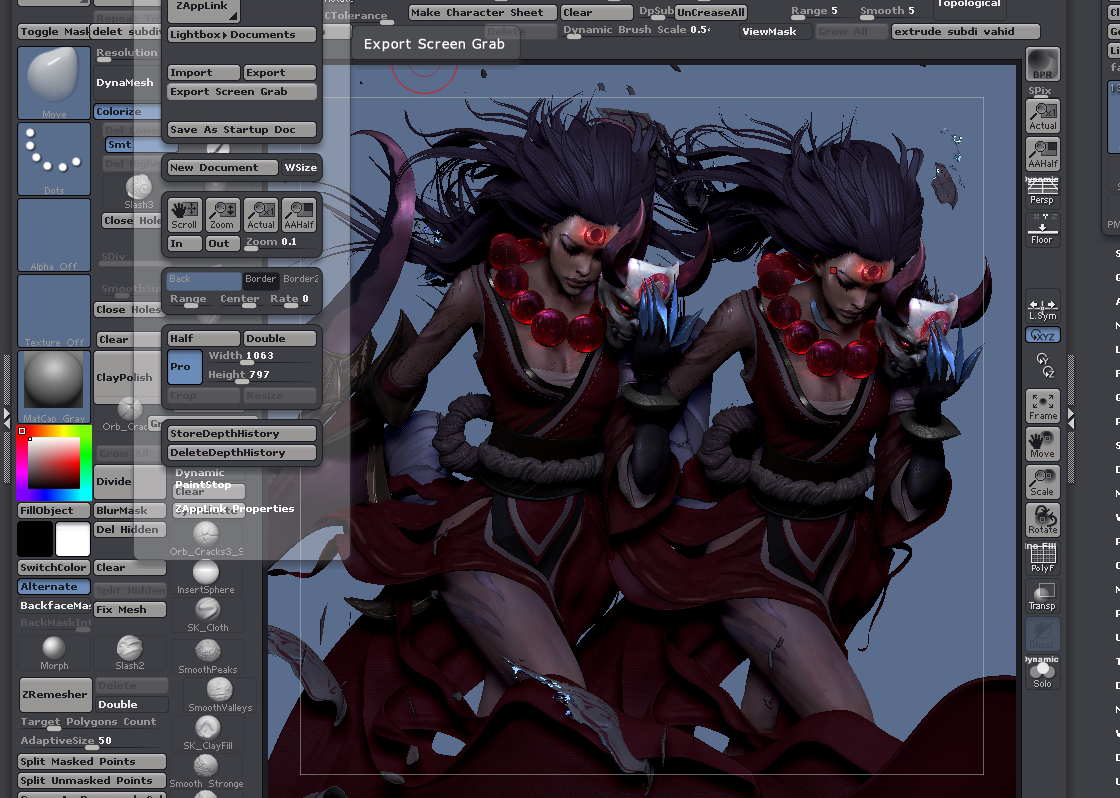Click DeleteDepthHistory button
Image resolution: width=1120 pixels, height=798 pixels.
tap(241, 452)
